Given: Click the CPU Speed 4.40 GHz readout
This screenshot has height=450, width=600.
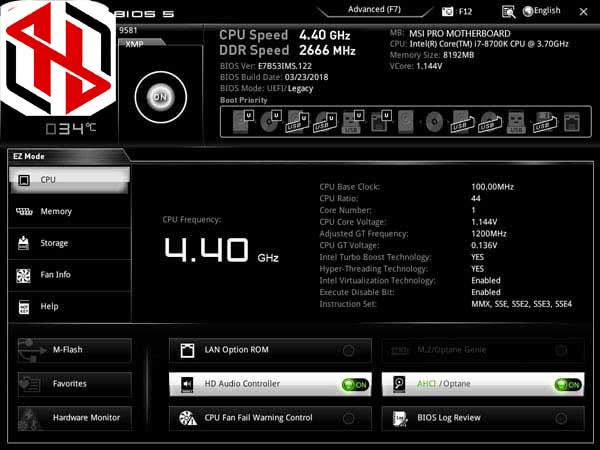Looking at the screenshot, I should tap(285, 35).
